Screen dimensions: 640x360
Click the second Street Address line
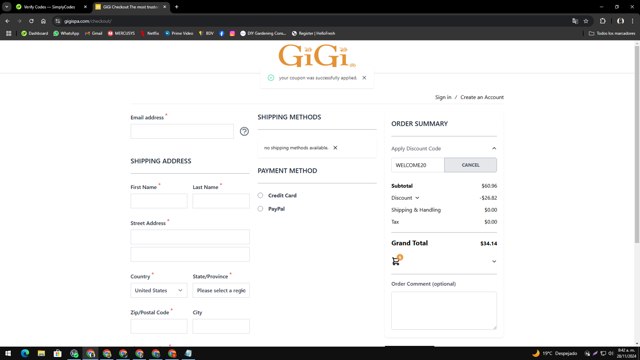click(190, 254)
